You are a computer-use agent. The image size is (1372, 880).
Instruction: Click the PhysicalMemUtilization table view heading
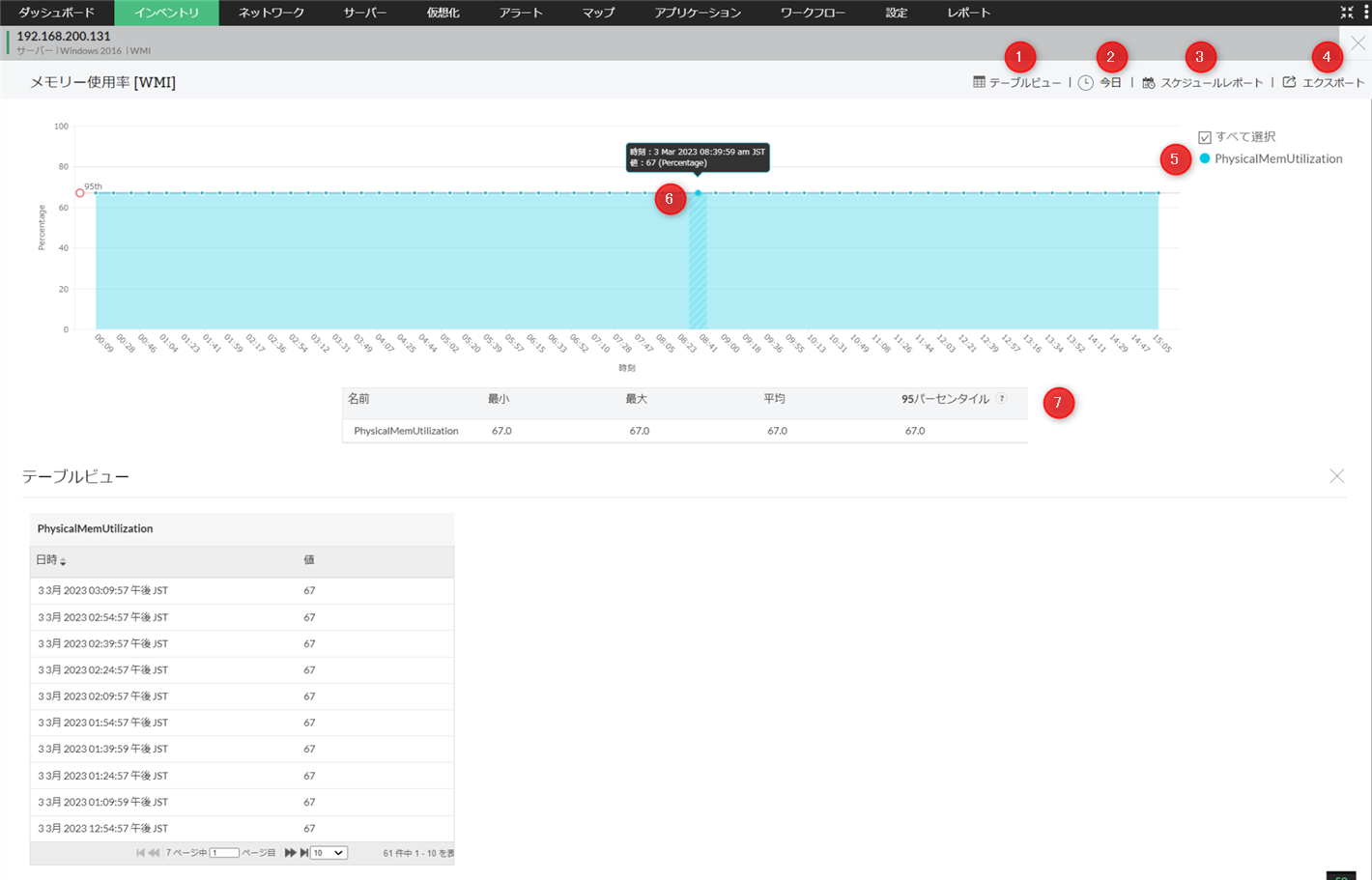[95, 528]
